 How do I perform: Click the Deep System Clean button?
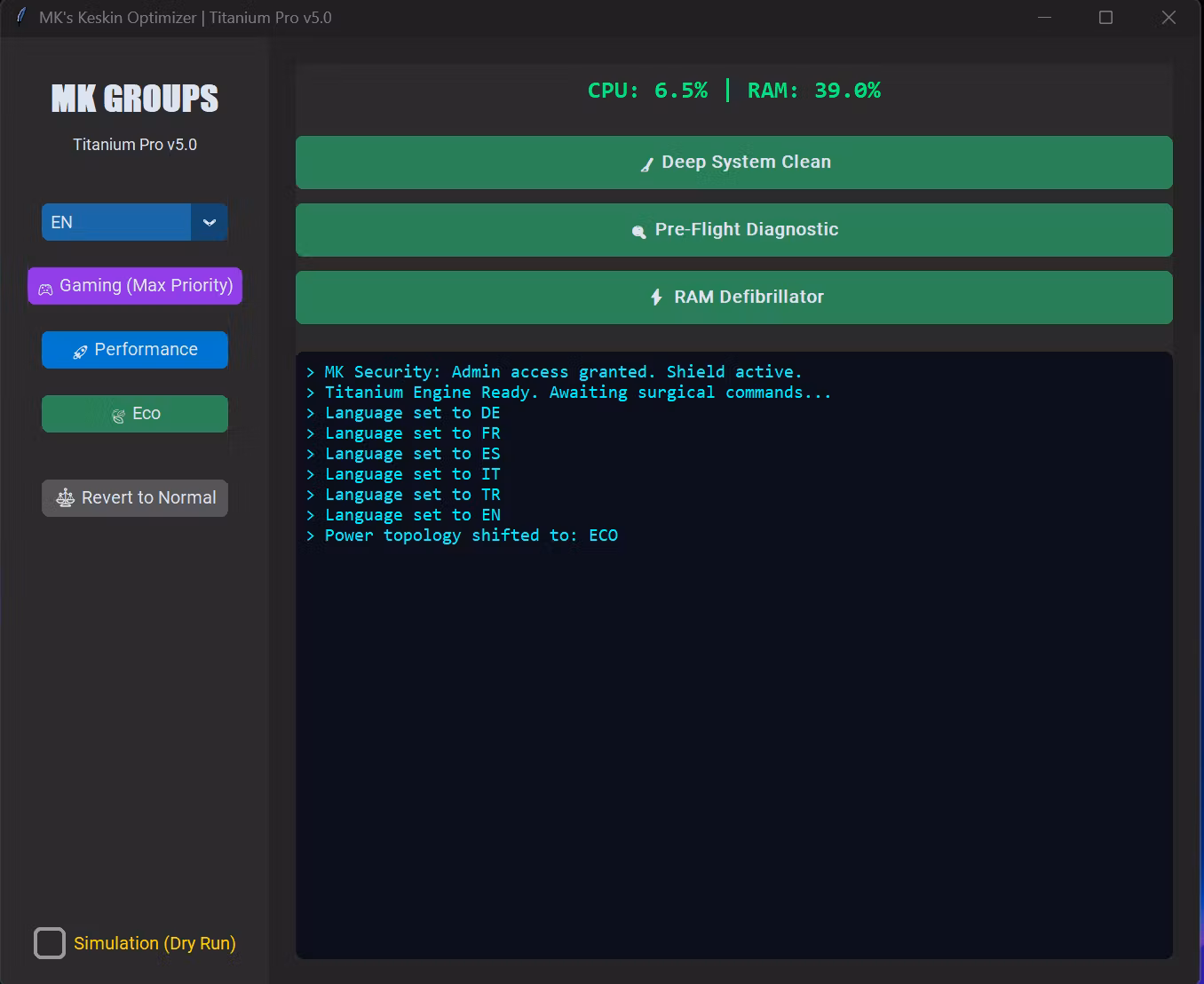point(733,163)
